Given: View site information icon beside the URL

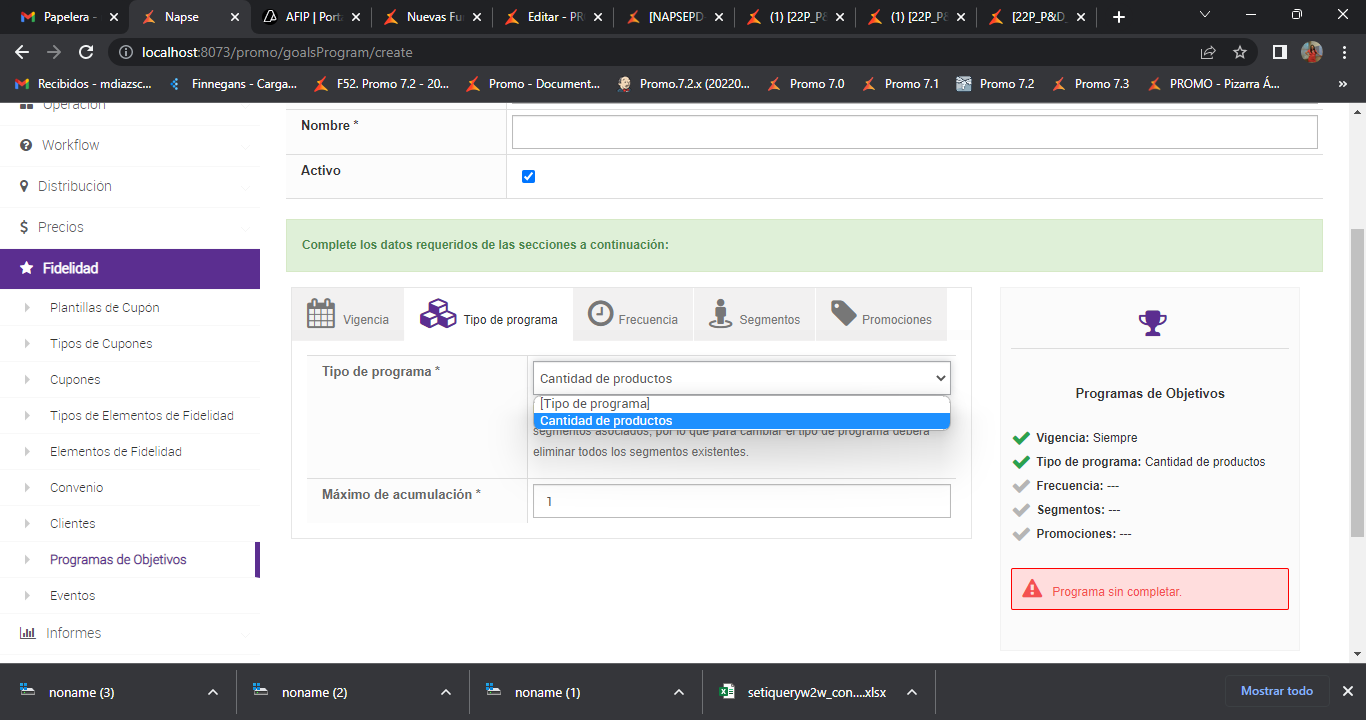Looking at the screenshot, I should click(125, 52).
